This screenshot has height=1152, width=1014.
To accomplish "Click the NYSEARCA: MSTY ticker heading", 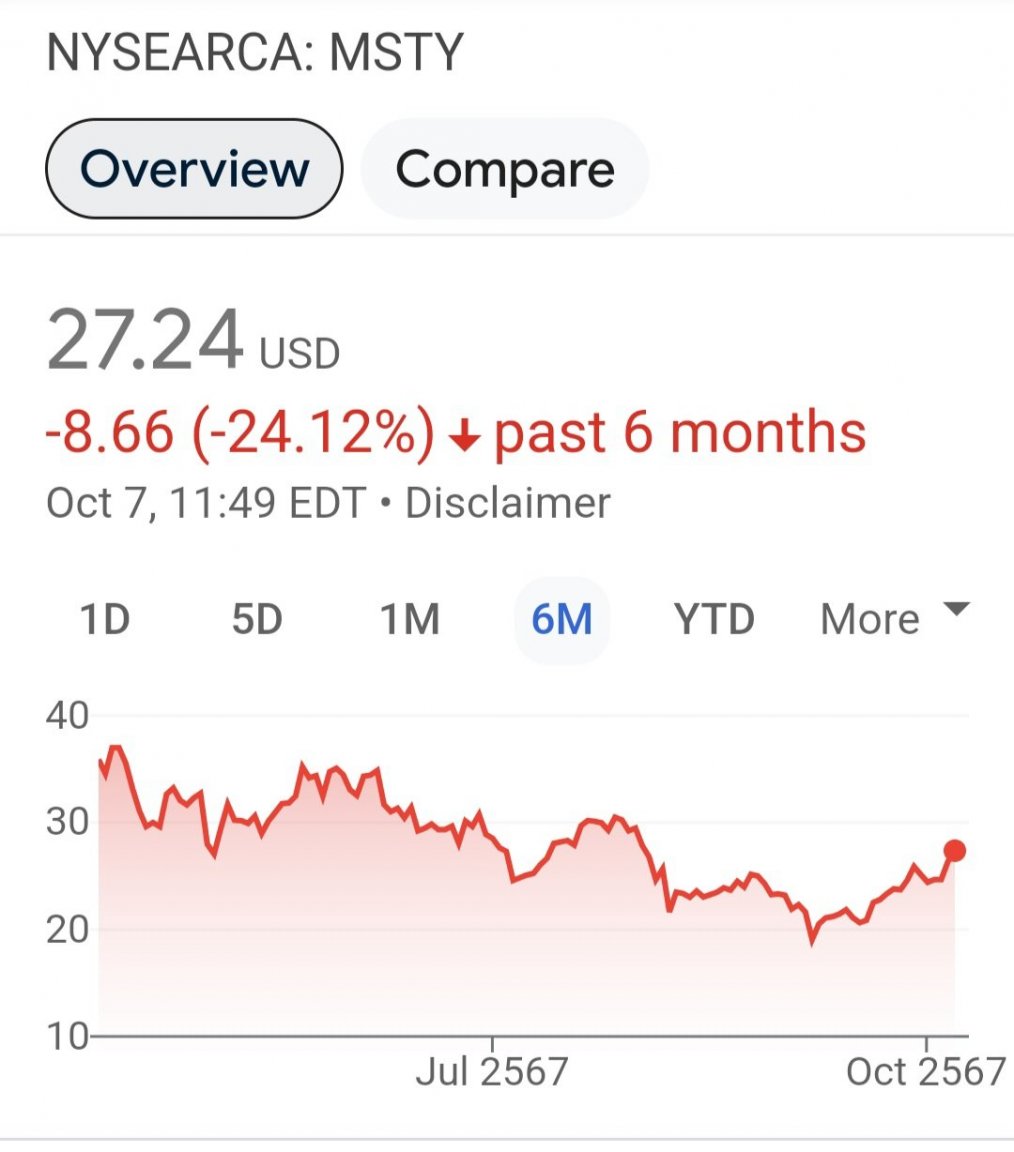I will (254, 51).
